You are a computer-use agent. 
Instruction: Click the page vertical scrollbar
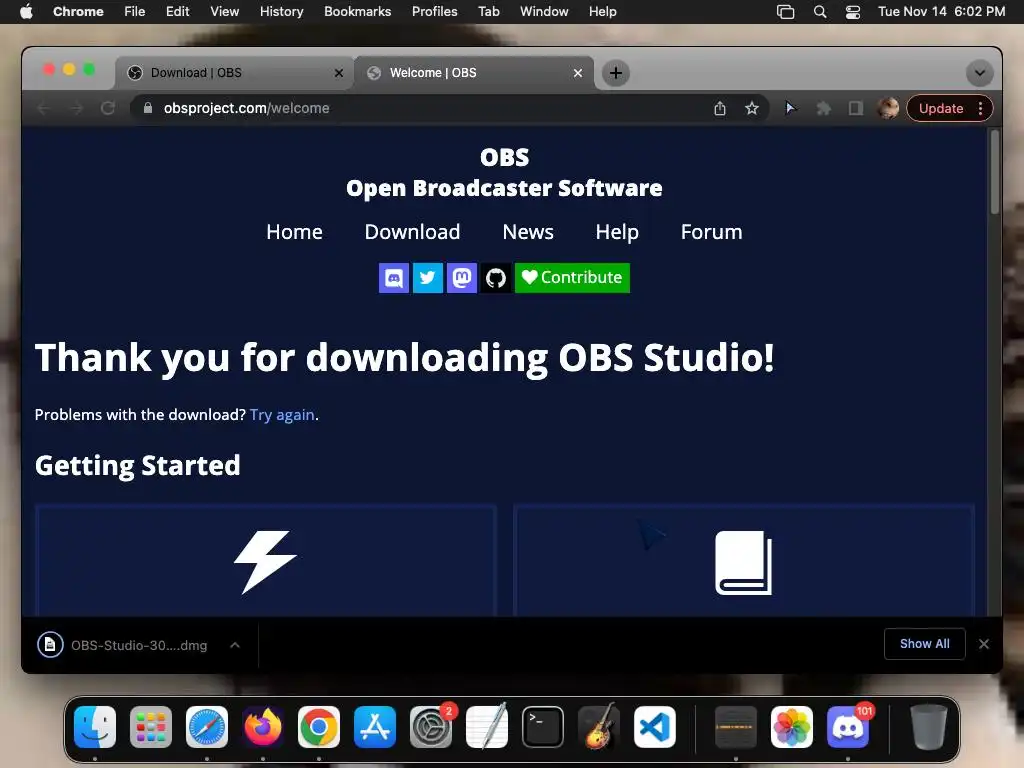[995, 172]
